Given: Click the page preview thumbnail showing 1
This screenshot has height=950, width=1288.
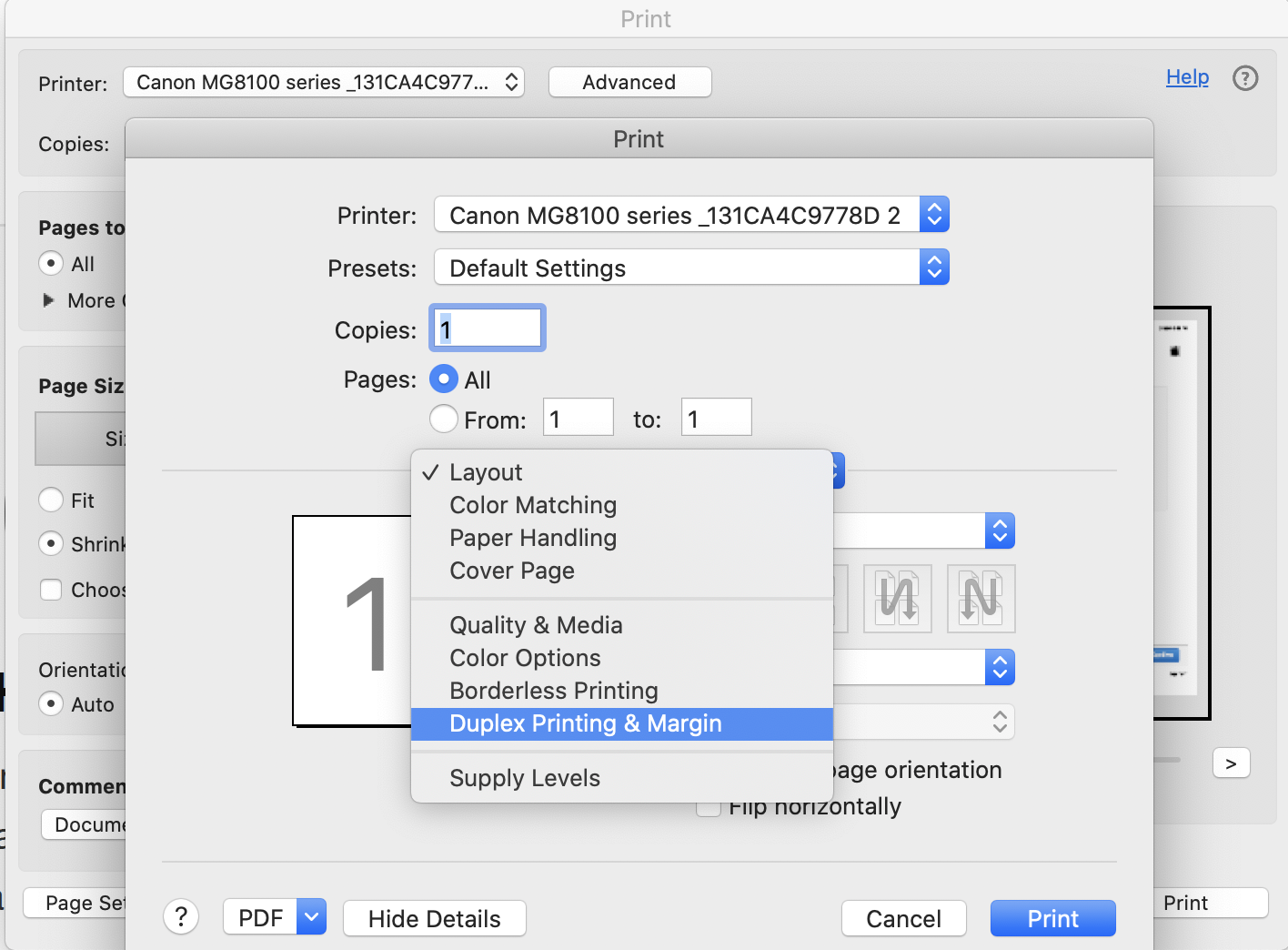Looking at the screenshot, I should 355,621.
